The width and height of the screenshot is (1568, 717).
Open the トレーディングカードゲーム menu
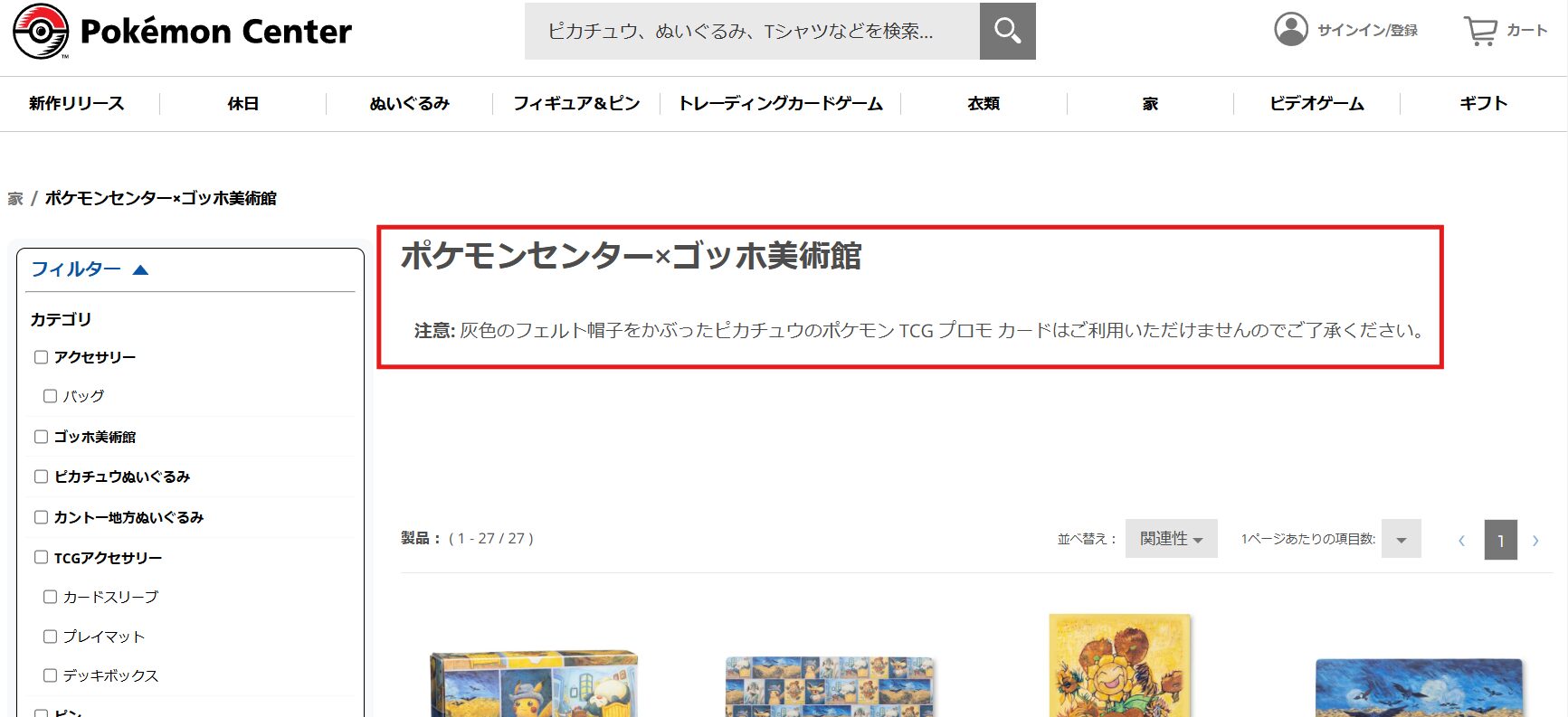click(x=781, y=103)
